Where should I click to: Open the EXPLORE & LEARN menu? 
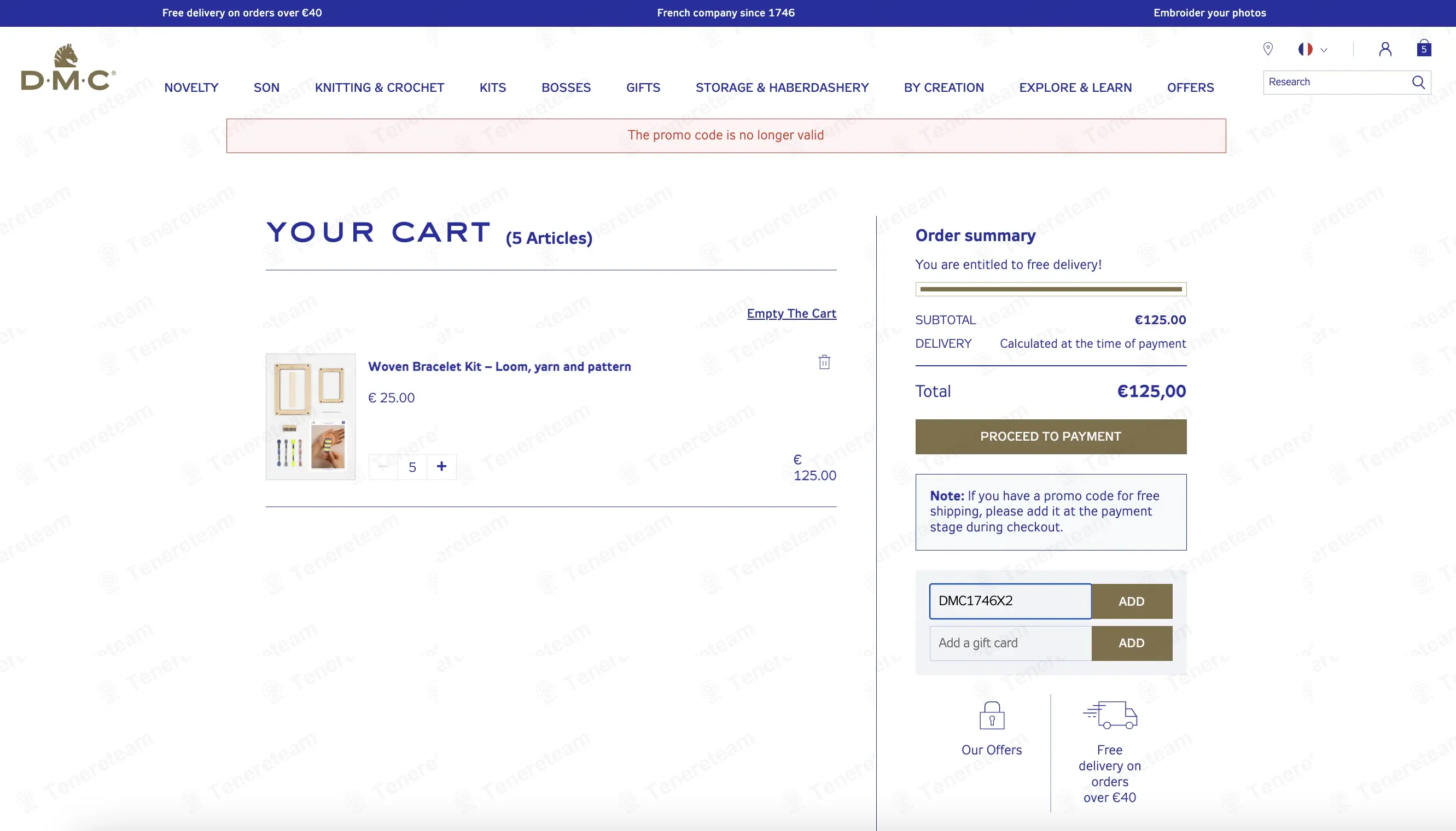point(1075,87)
